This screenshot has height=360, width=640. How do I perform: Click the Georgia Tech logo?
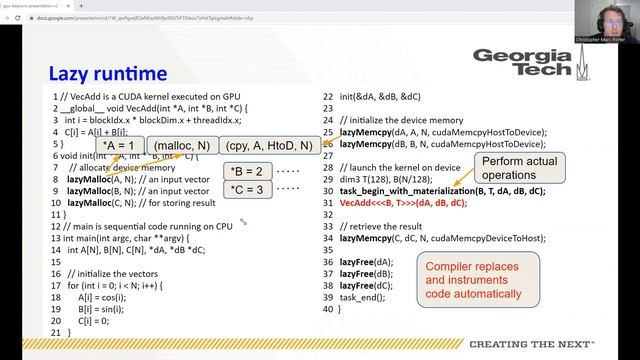pos(531,63)
